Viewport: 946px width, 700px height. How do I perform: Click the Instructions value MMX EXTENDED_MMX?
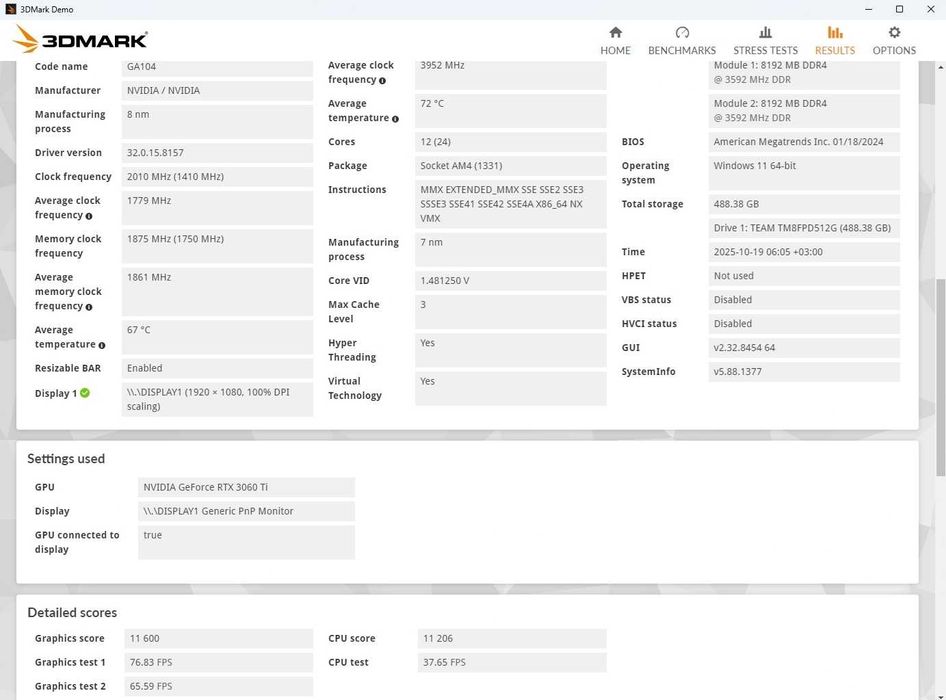510,204
